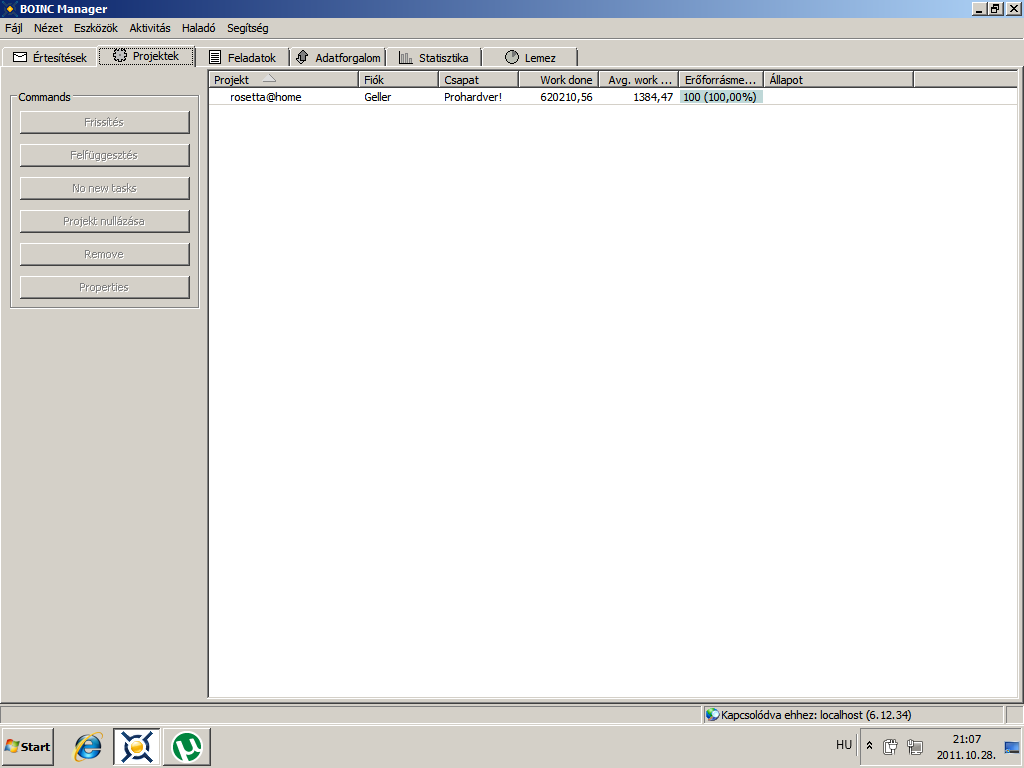This screenshot has height=768, width=1024.
Task: Click the connection globe icon in status bar
Action: [x=712, y=714]
